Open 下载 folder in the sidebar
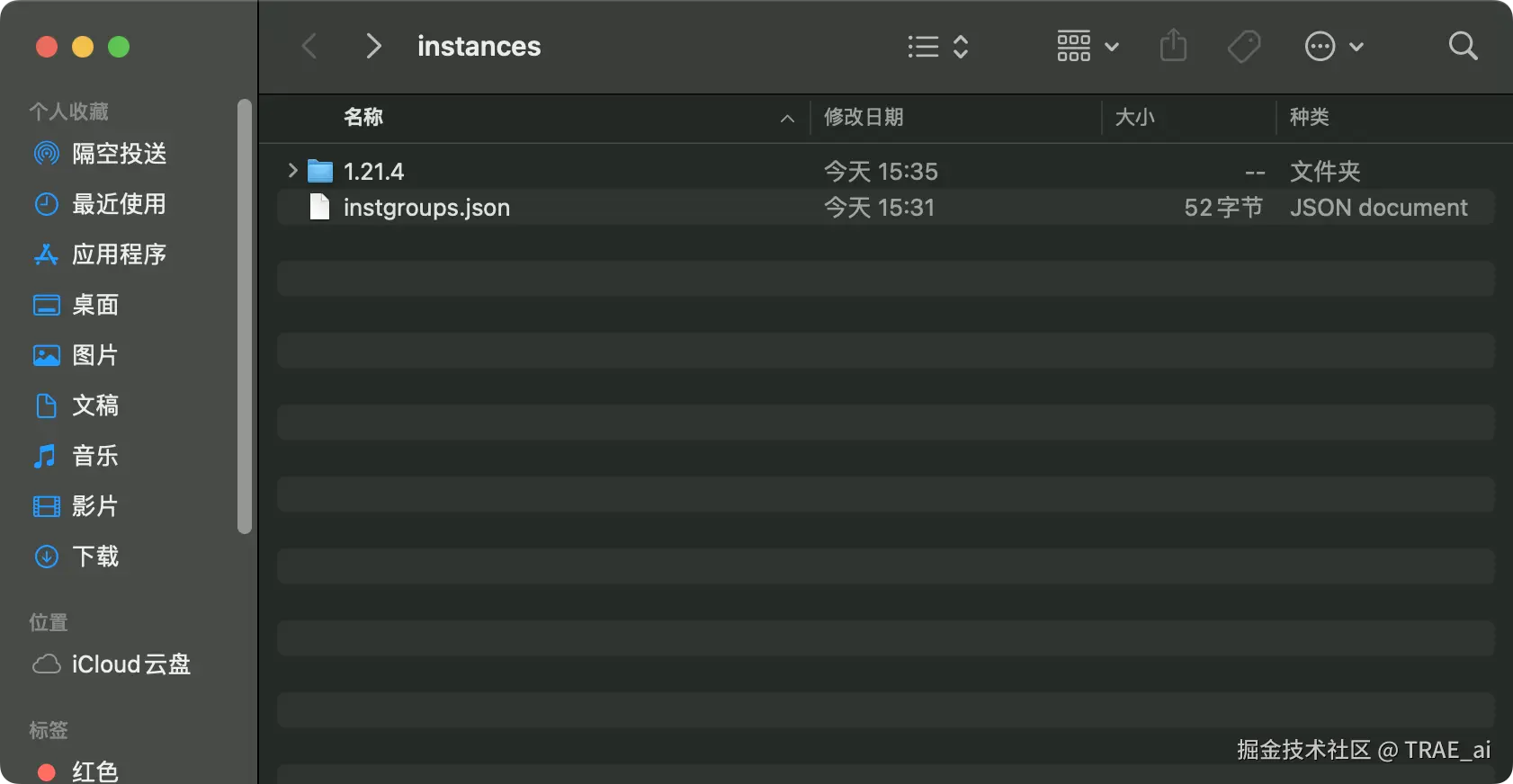Viewport: 1513px width, 784px height. (95, 557)
